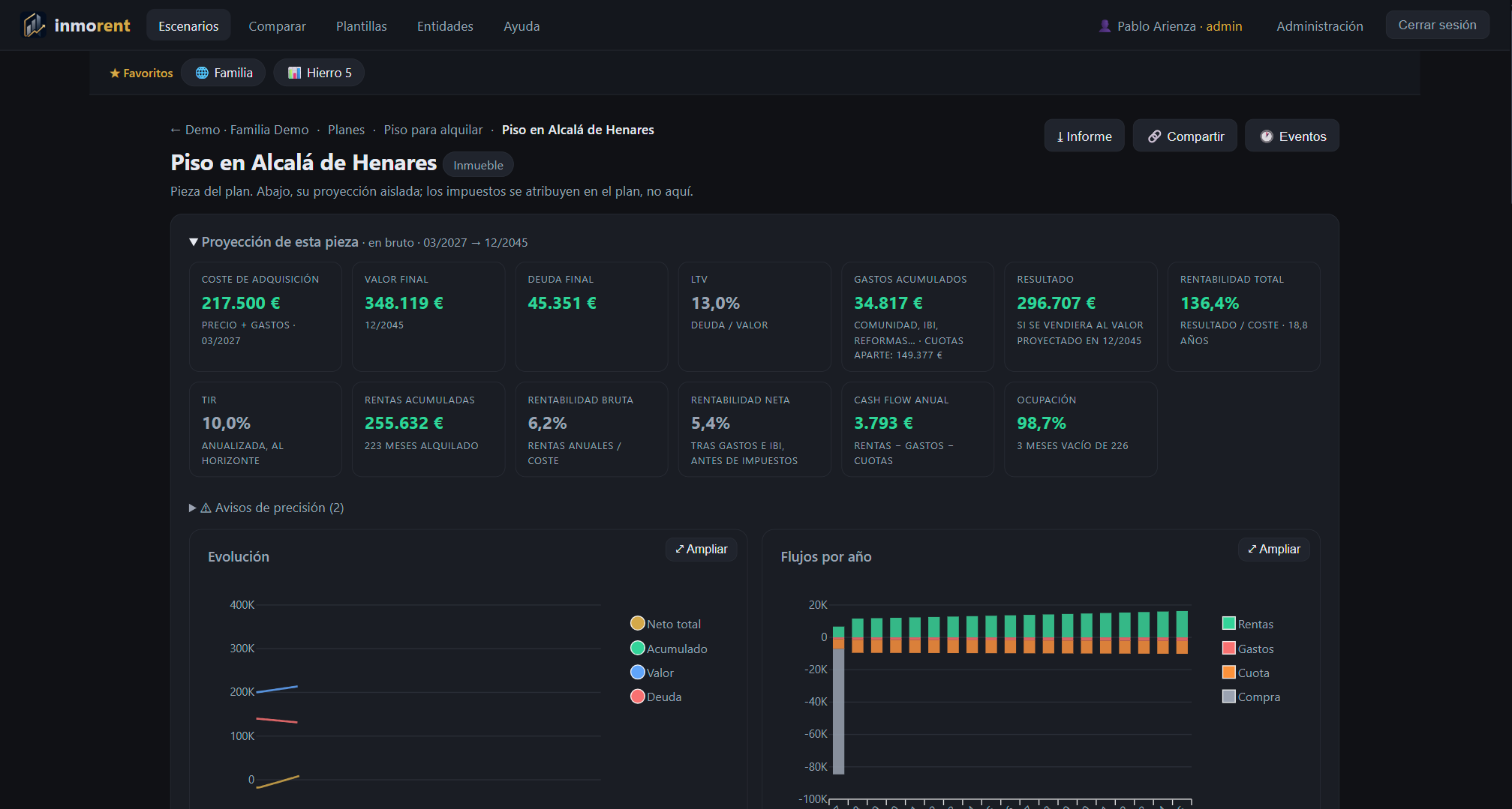The width and height of the screenshot is (1512, 809).
Task: Go to the Comparar tab
Action: pyautogui.click(x=277, y=26)
